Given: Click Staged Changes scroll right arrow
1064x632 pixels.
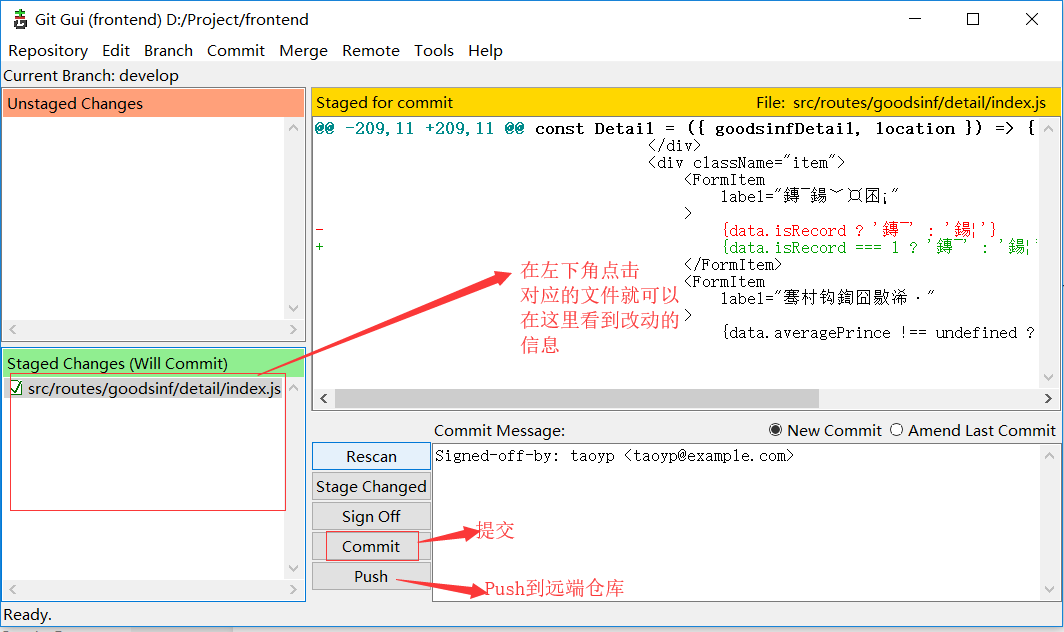Looking at the screenshot, I should 293,589.
